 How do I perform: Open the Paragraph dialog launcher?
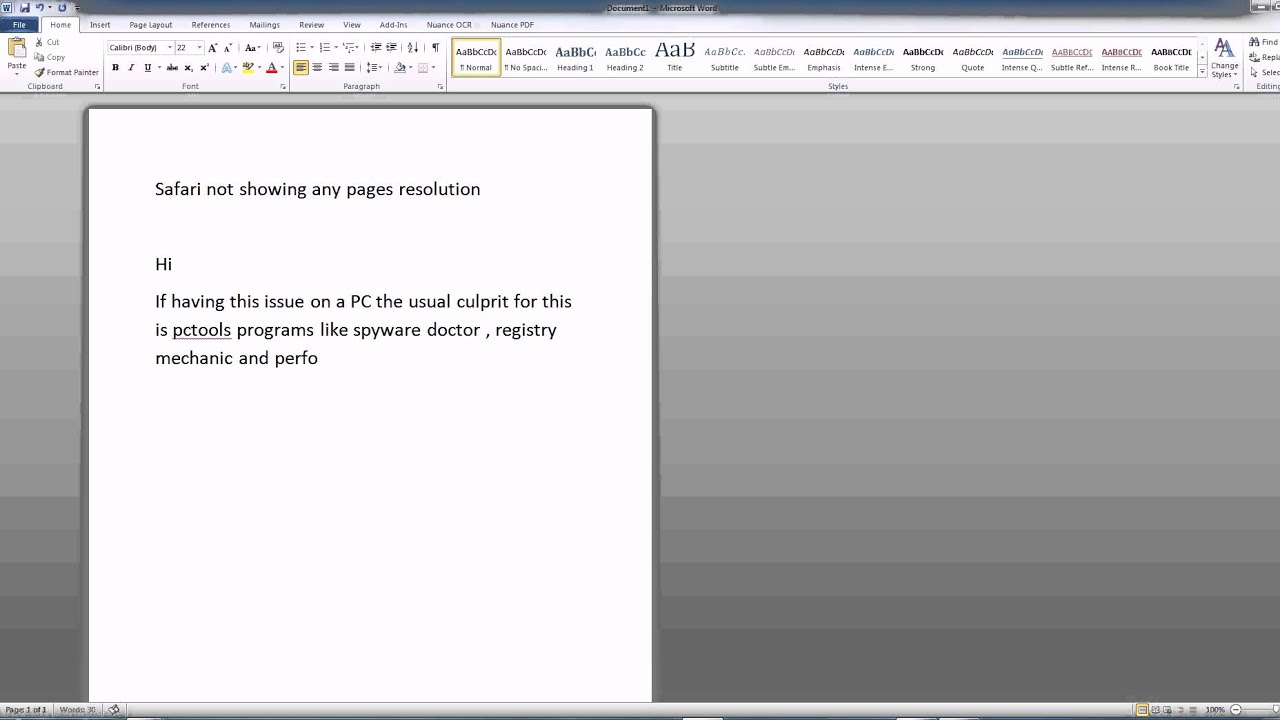click(x=440, y=87)
